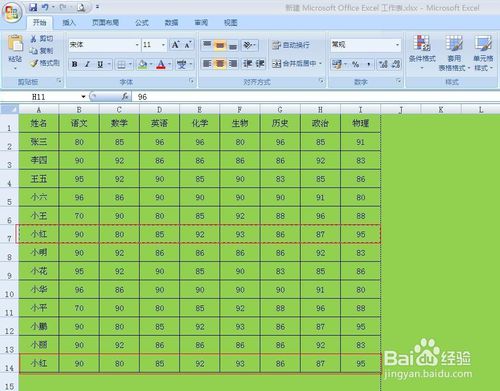Viewport: 500px width, 391px height.
Task: Toggle Middle Align in alignment group
Action: pos(220,45)
